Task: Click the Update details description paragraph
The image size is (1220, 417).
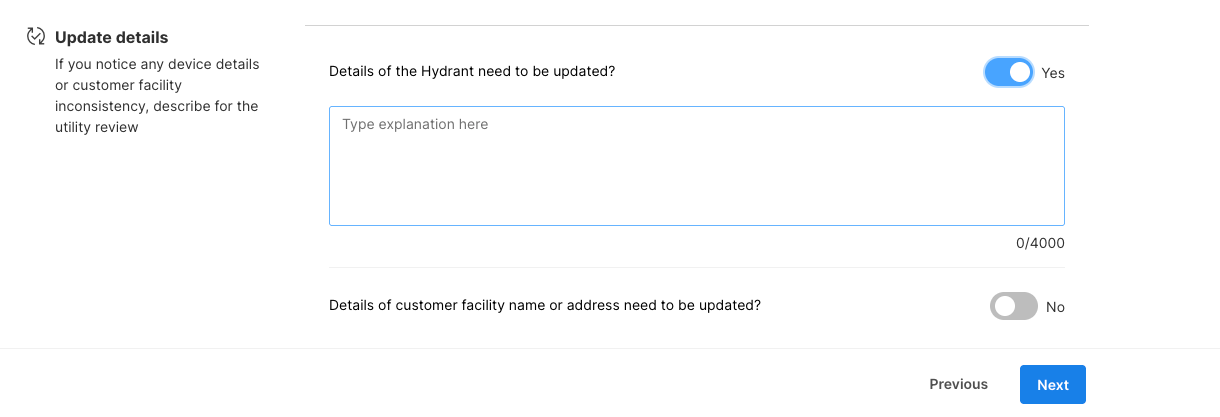Action: [157, 96]
